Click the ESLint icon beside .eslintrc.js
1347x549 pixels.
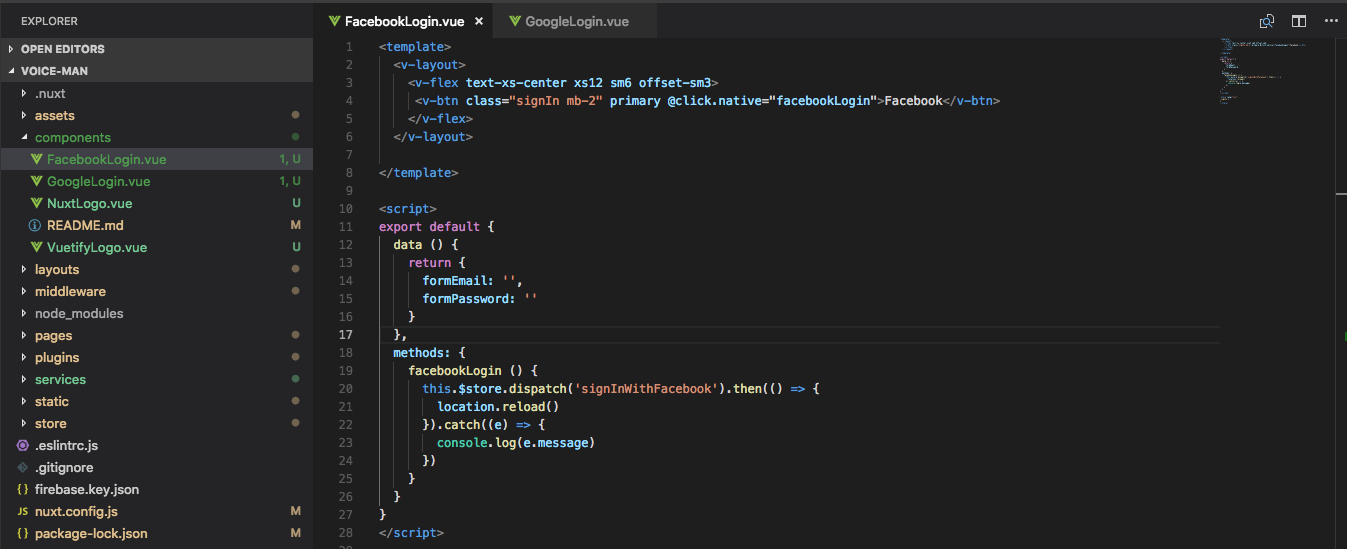[x=22, y=446]
